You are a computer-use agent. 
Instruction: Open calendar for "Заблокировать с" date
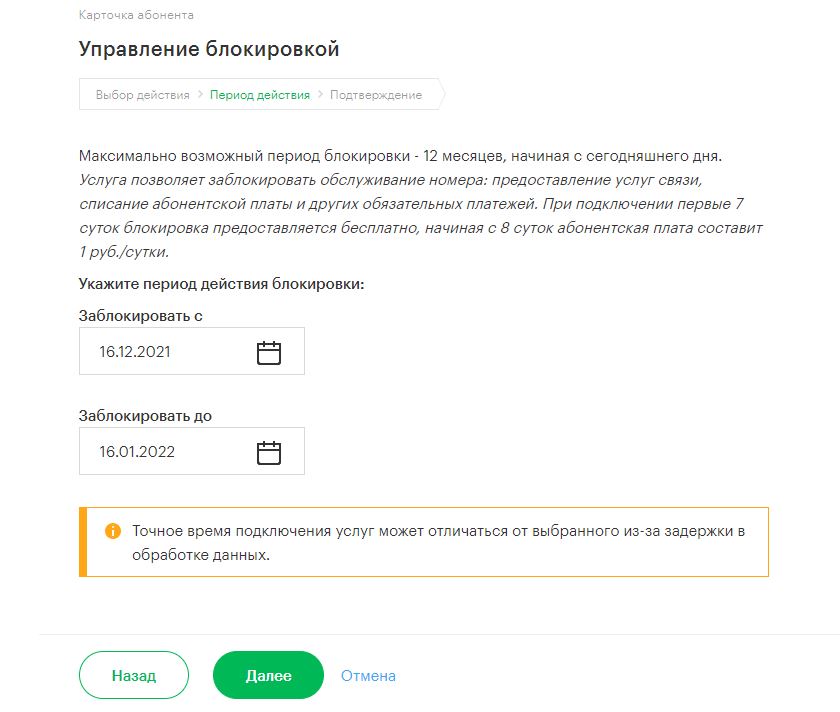268,353
